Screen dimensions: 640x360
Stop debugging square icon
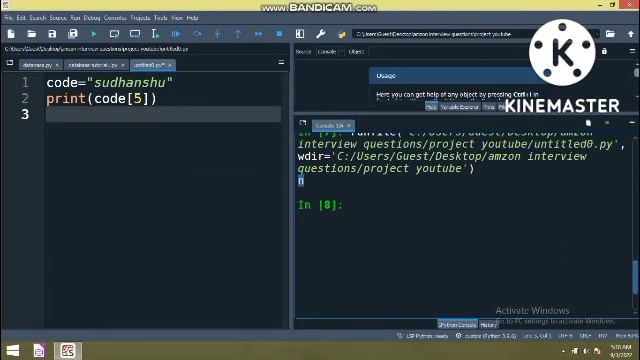coord(279,34)
